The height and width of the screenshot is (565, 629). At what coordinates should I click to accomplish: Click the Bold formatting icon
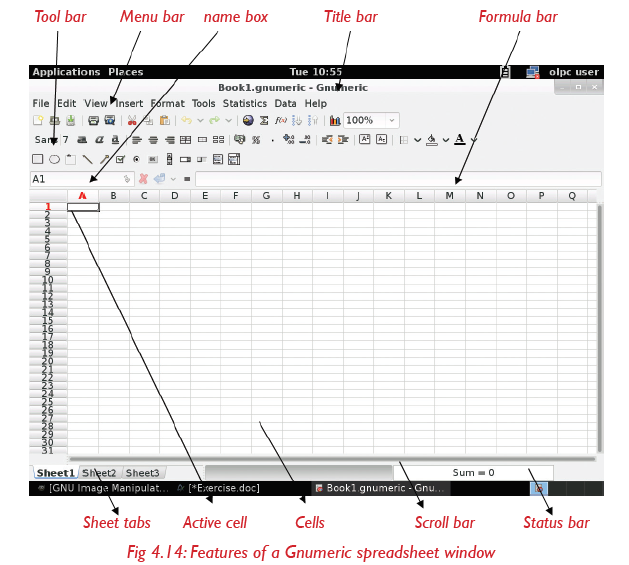point(82,140)
